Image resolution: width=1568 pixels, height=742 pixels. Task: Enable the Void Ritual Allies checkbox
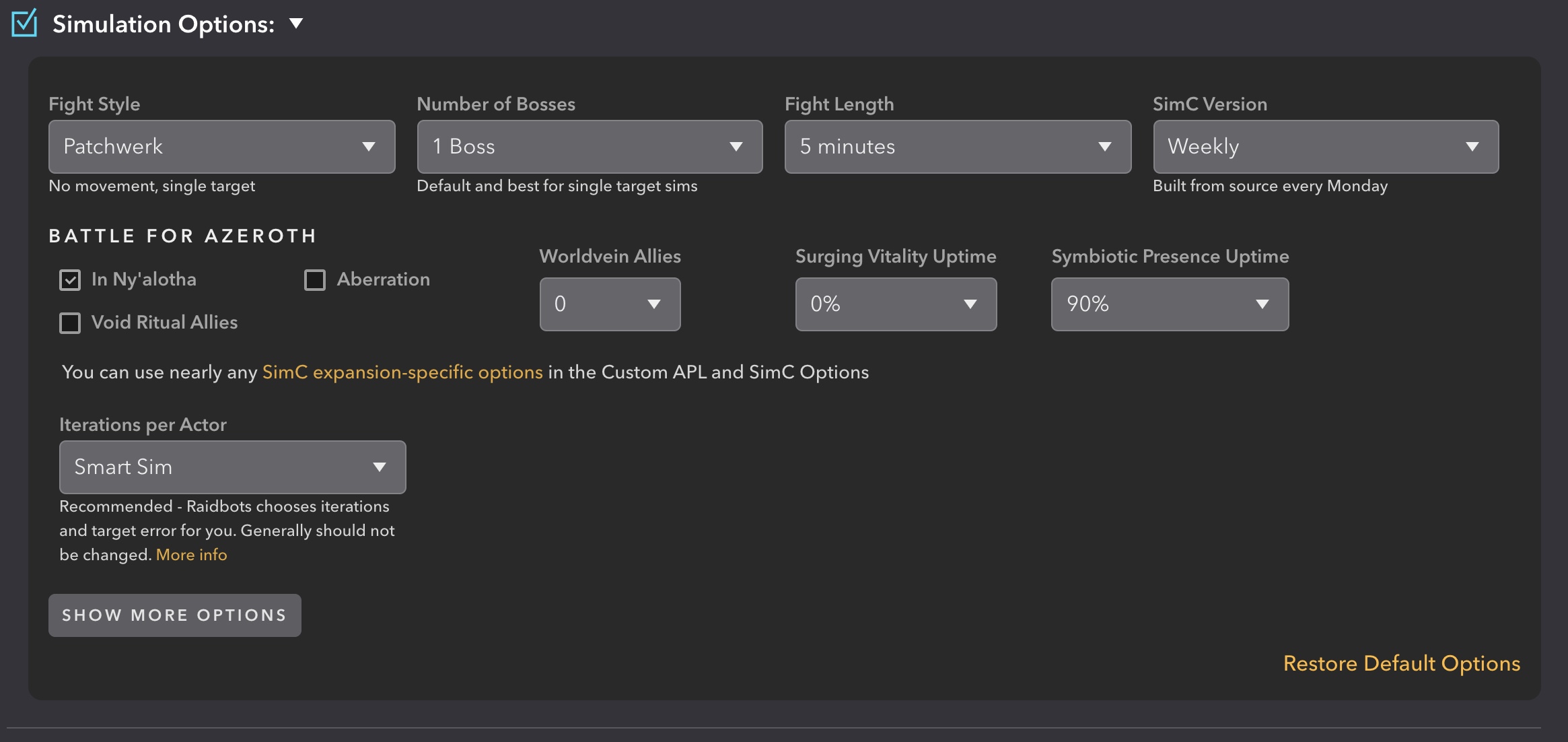pyautogui.click(x=70, y=323)
